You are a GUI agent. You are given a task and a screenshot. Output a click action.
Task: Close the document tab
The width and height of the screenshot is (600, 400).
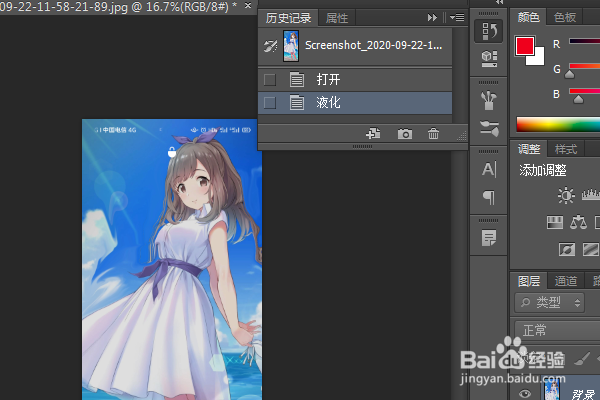point(248,5)
